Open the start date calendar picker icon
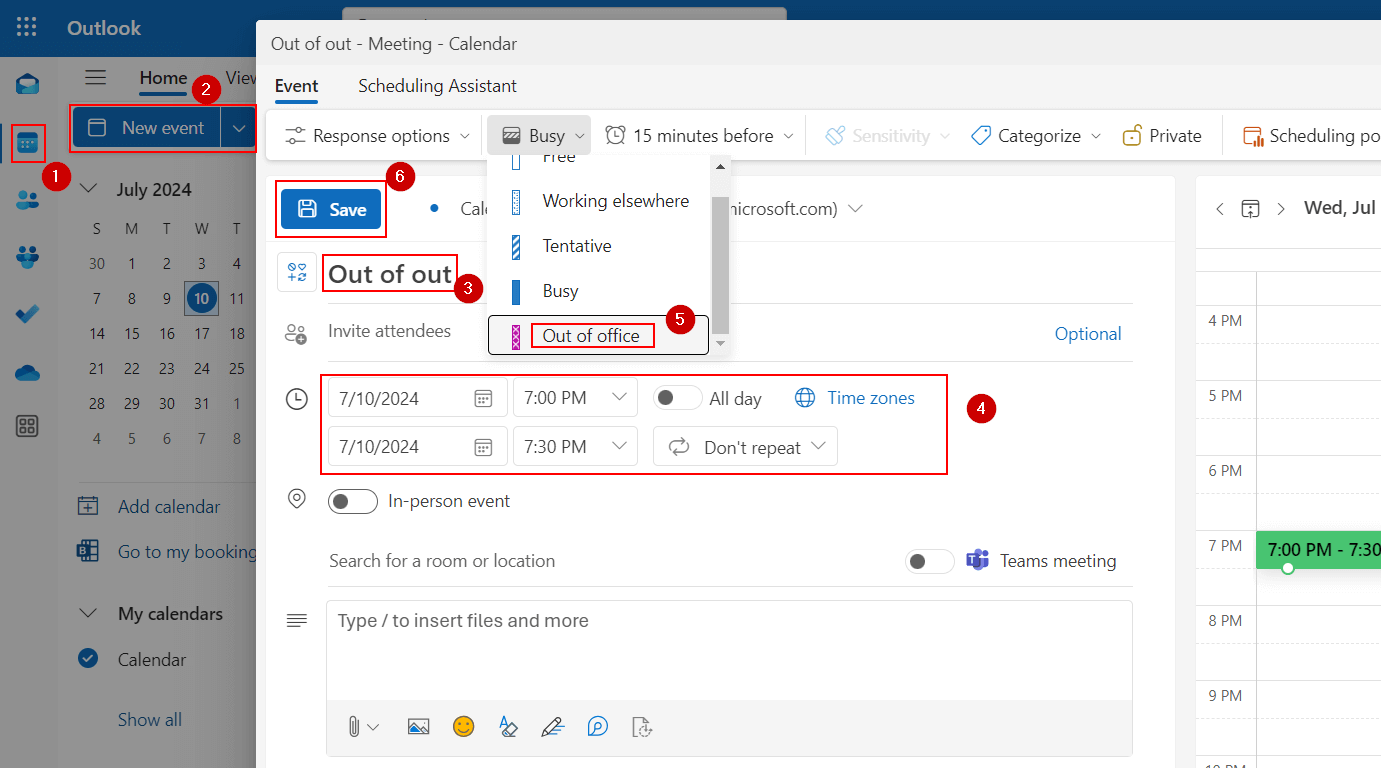Viewport: 1381px width, 768px height. (x=483, y=398)
